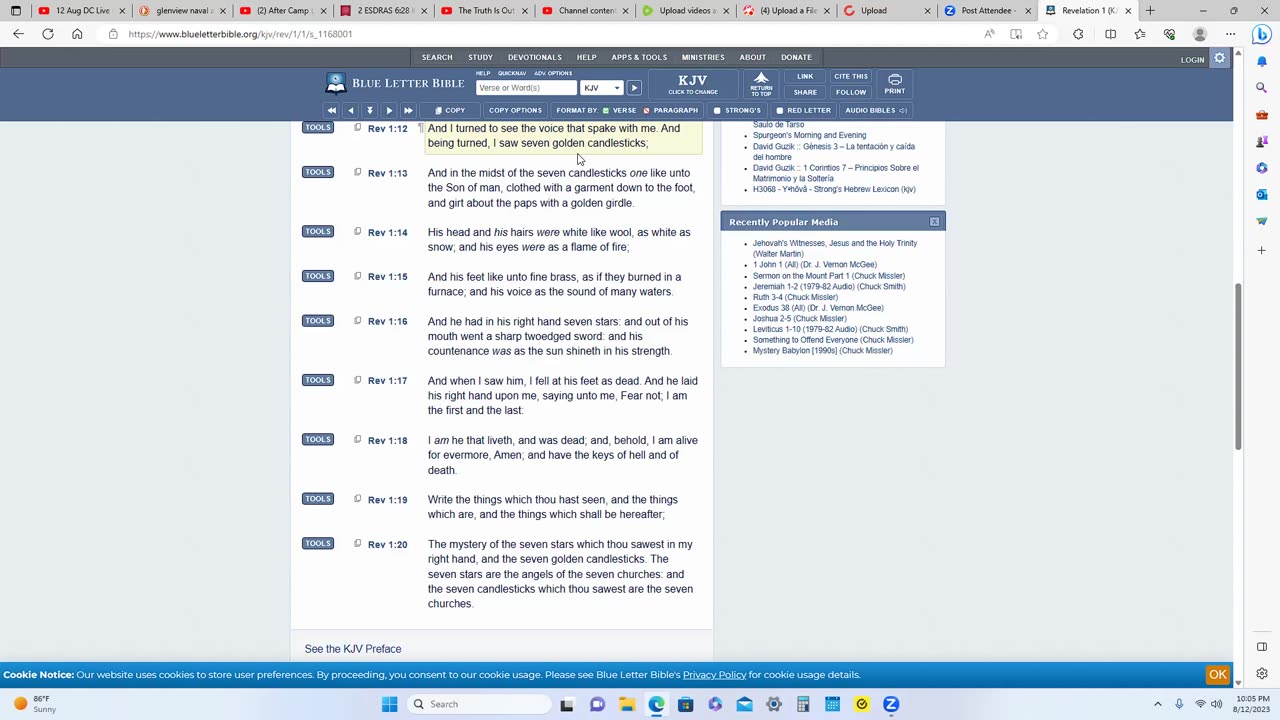Image resolution: width=1280 pixels, height=720 pixels.
Task: Click the Rev 1:16 verse reference link
Action: (x=387, y=322)
